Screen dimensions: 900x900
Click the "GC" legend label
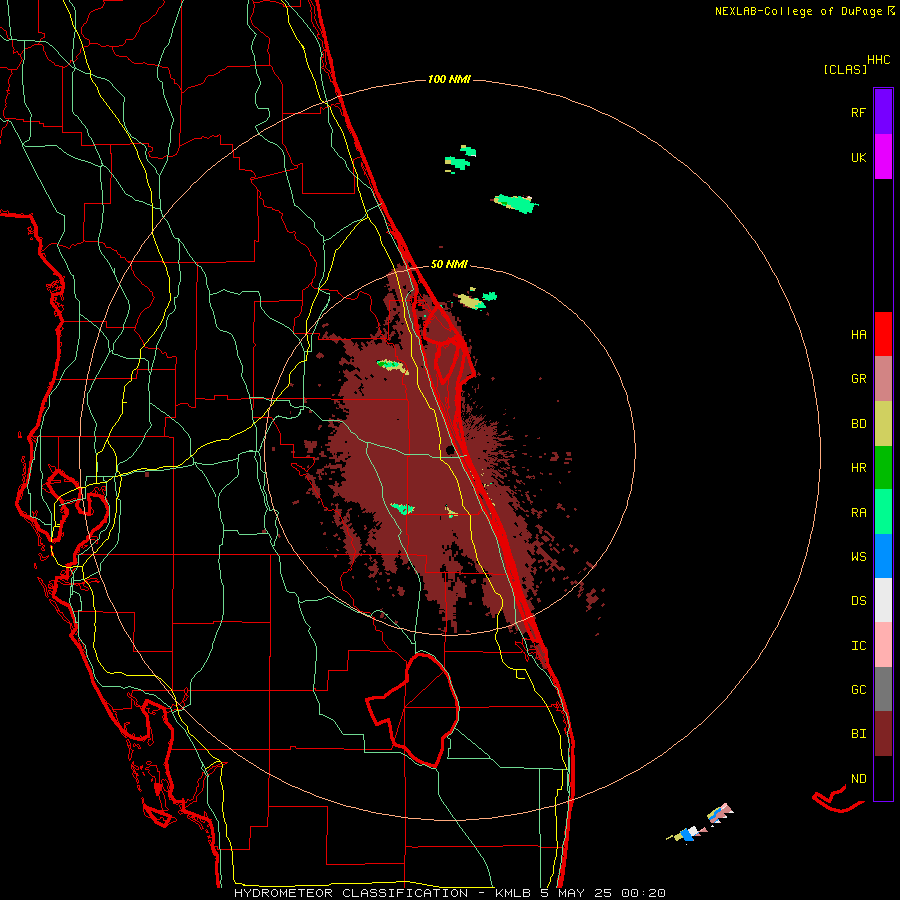[x=858, y=690]
